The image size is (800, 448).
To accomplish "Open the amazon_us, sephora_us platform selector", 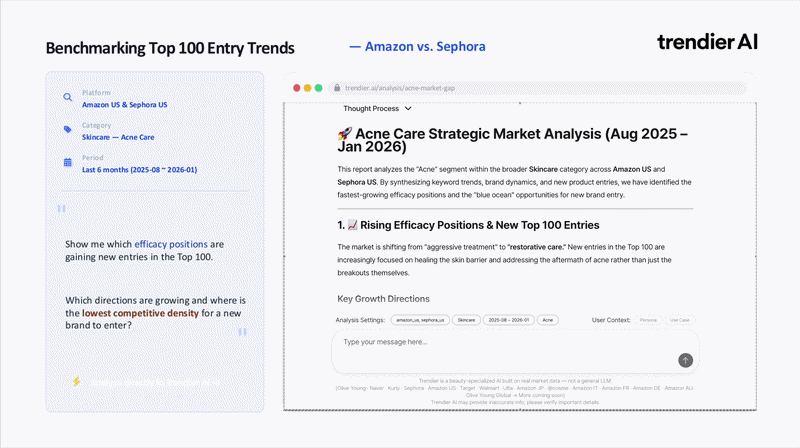I will click(x=419, y=320).
